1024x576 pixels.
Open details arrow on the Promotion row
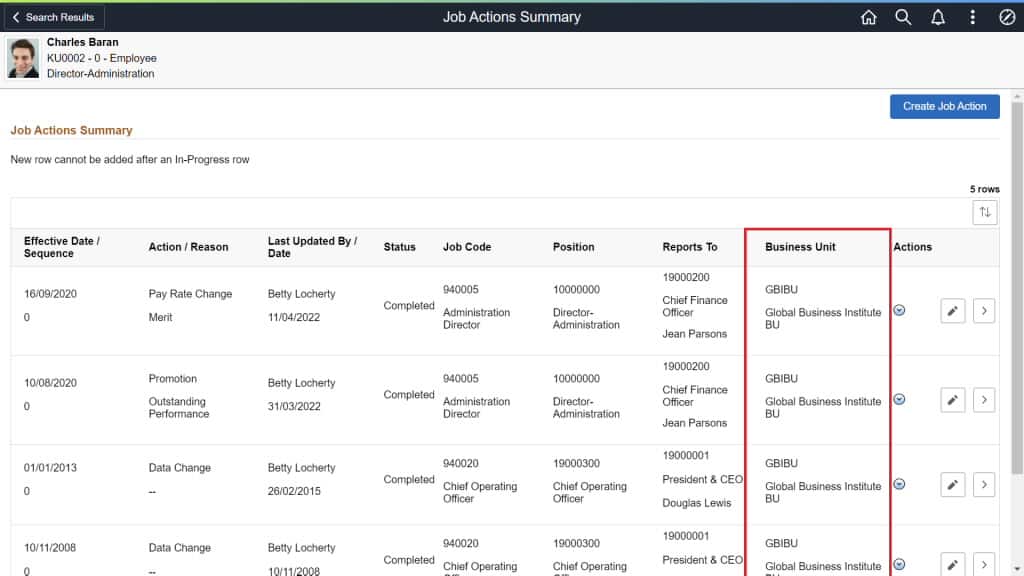pos(984,399)
